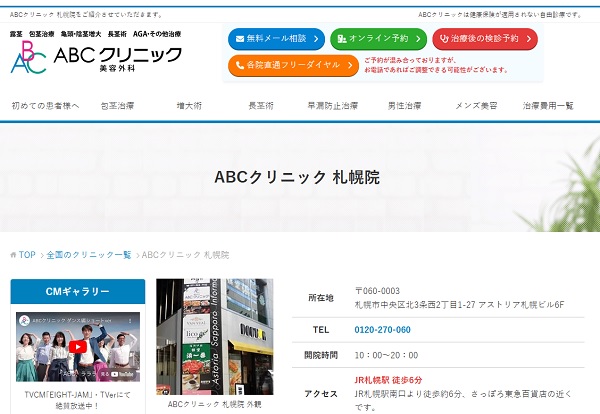Play the YouTube TV commercial video

pyautogui.click(x=76, y=346)
